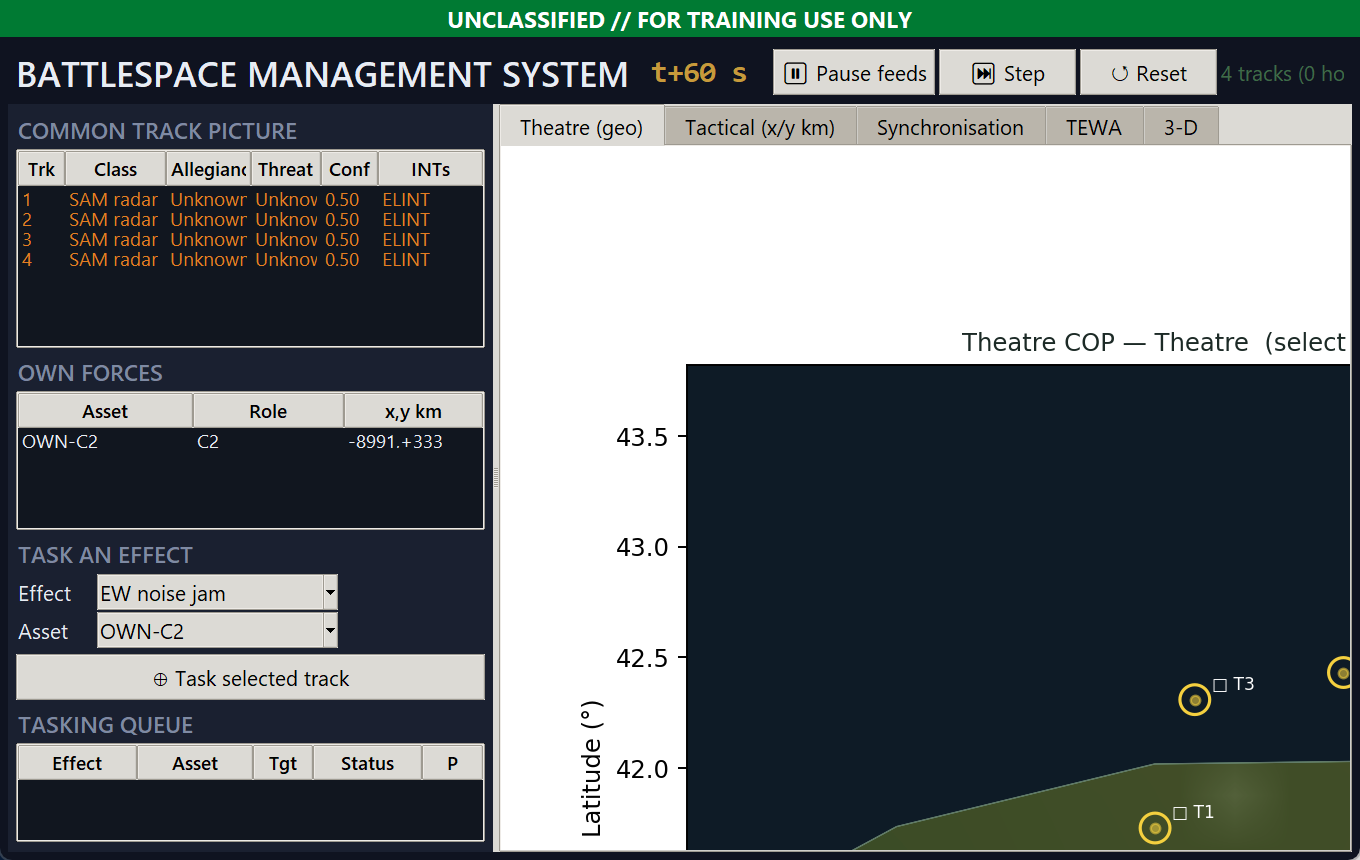Select track 1 SAM radar row

[x=251, y=200]
